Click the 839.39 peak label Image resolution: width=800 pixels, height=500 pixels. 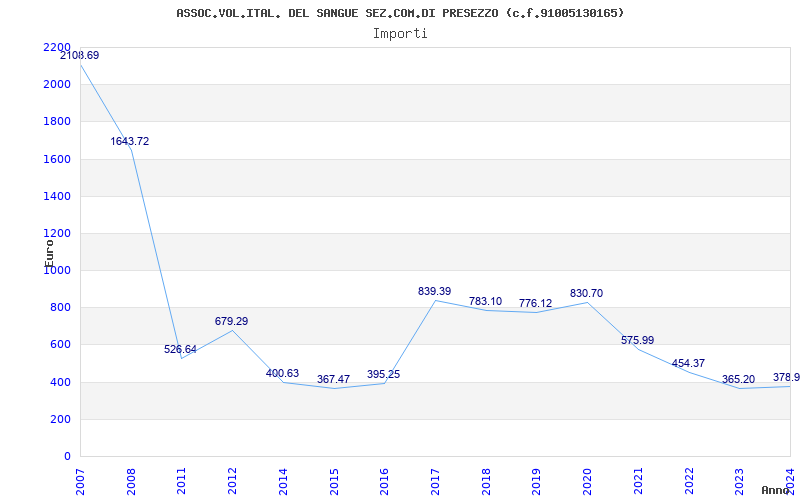tap(435, 291)
